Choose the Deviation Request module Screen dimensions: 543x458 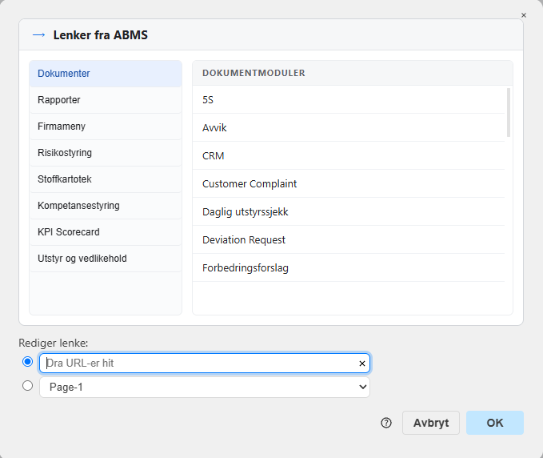pos(349,240)
